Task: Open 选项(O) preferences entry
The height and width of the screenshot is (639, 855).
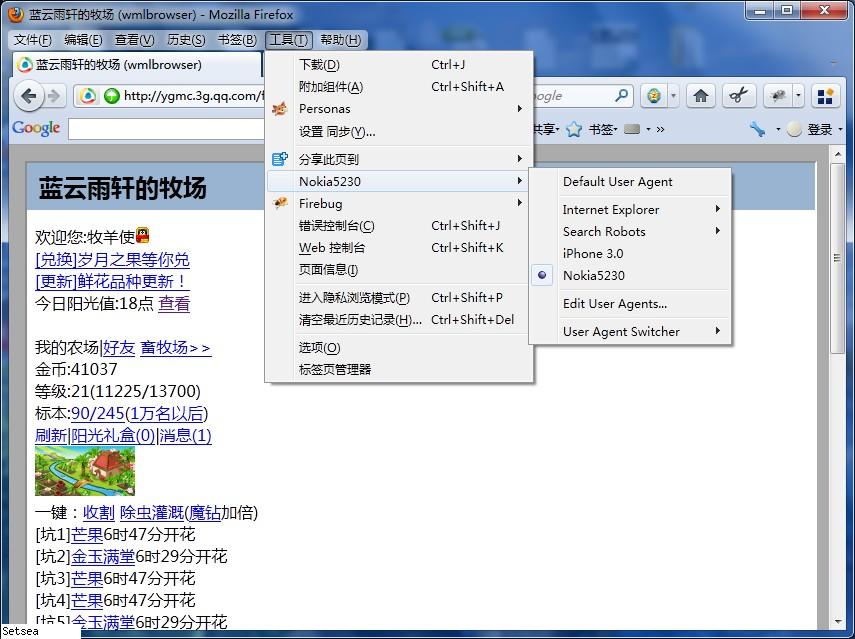Action: tap(399, 347)
